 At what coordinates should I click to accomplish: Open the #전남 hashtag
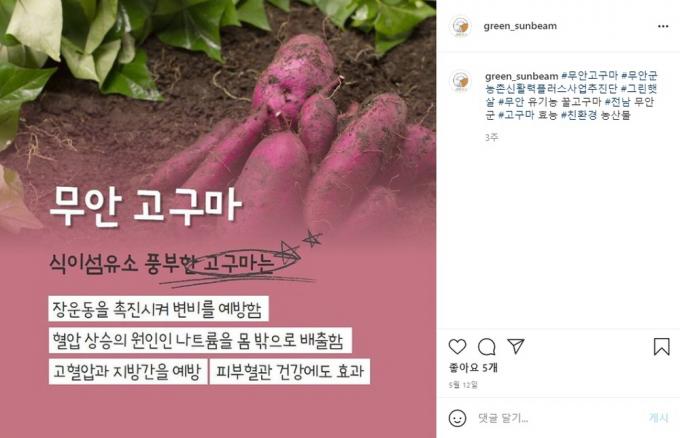pyautogui.click(x=618, y=102)
